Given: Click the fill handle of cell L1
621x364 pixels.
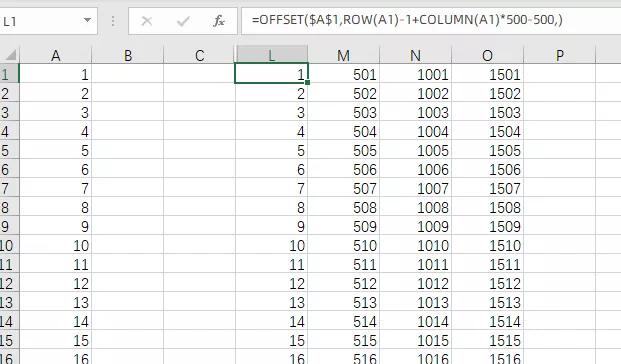Looking at the screenshot, I should 308,83.
